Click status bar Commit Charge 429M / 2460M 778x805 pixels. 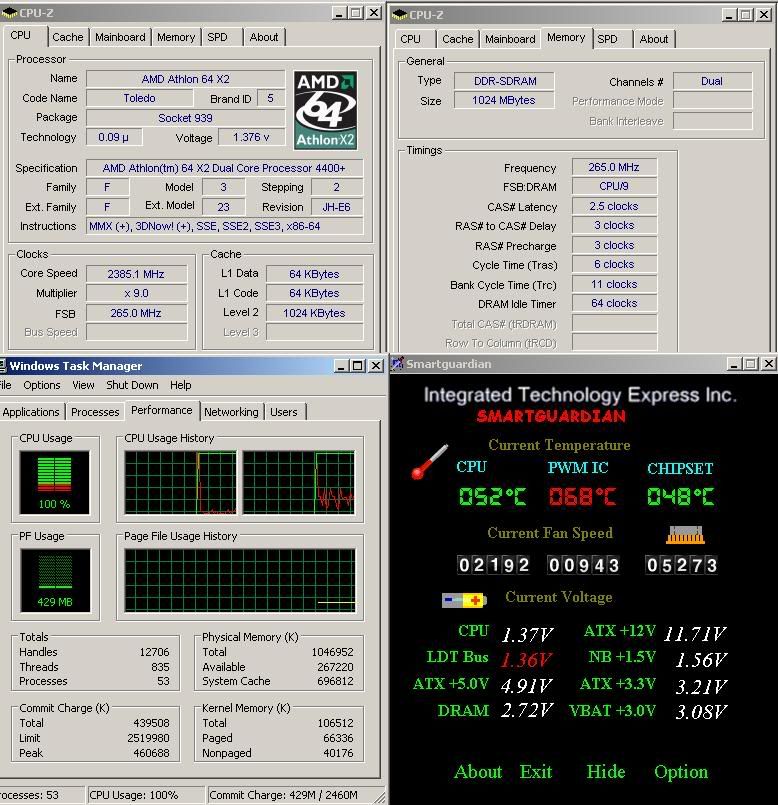pyautogui.click(x=283, y=795)
